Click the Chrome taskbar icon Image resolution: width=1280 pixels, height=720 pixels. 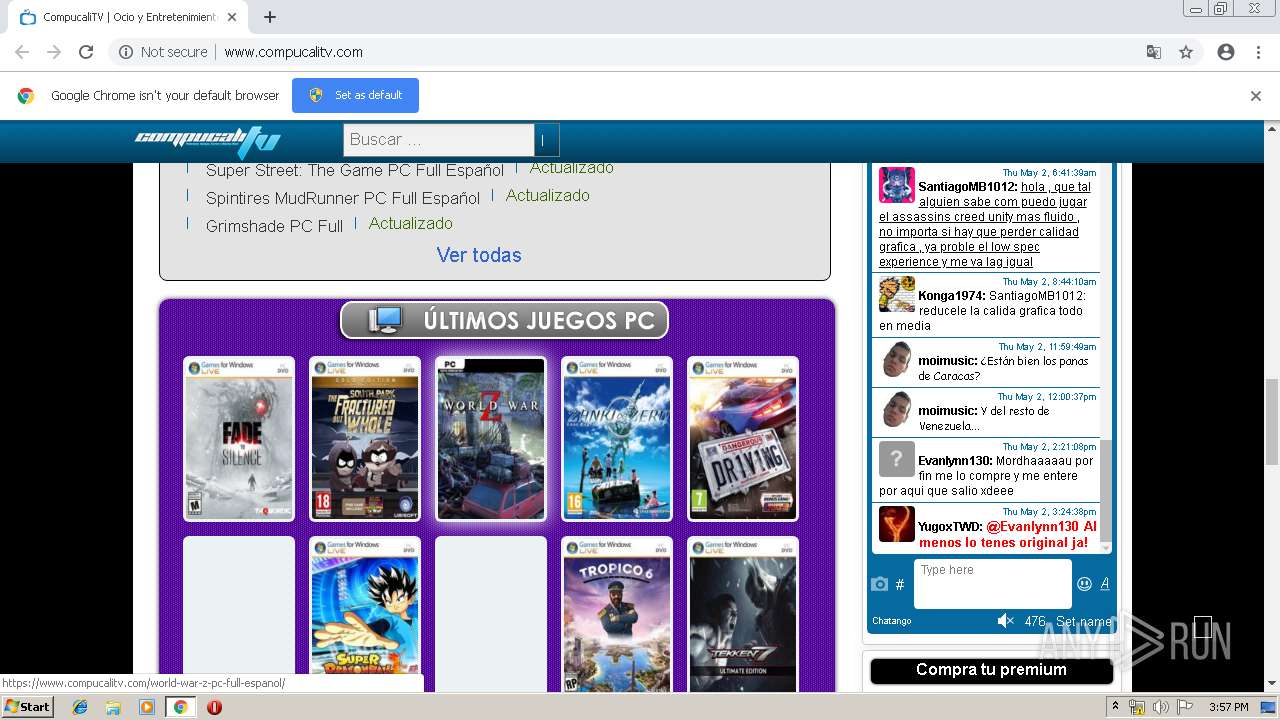pyautogui.click(x=180, y=707)
